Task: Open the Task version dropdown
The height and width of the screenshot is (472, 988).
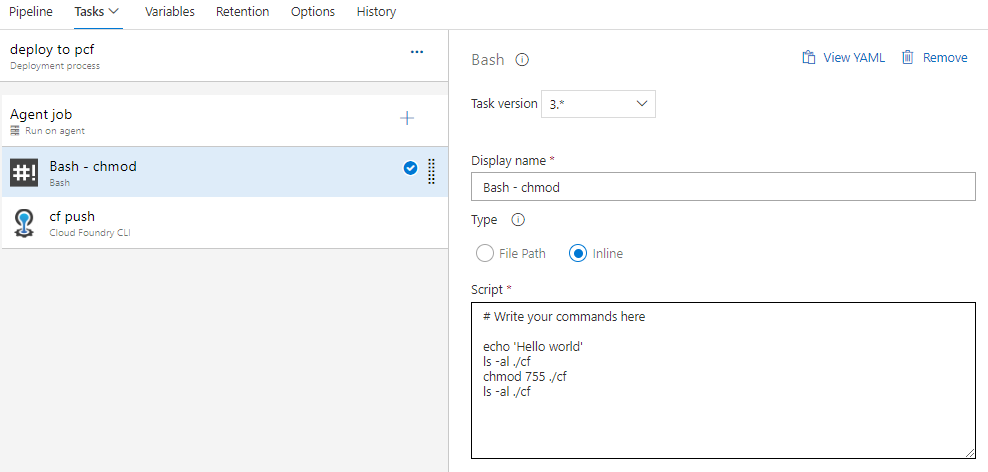Action: (x=598, y=104)
